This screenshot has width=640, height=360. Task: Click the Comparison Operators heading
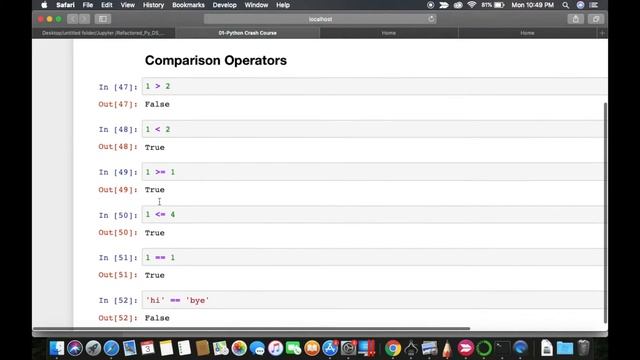216,60
